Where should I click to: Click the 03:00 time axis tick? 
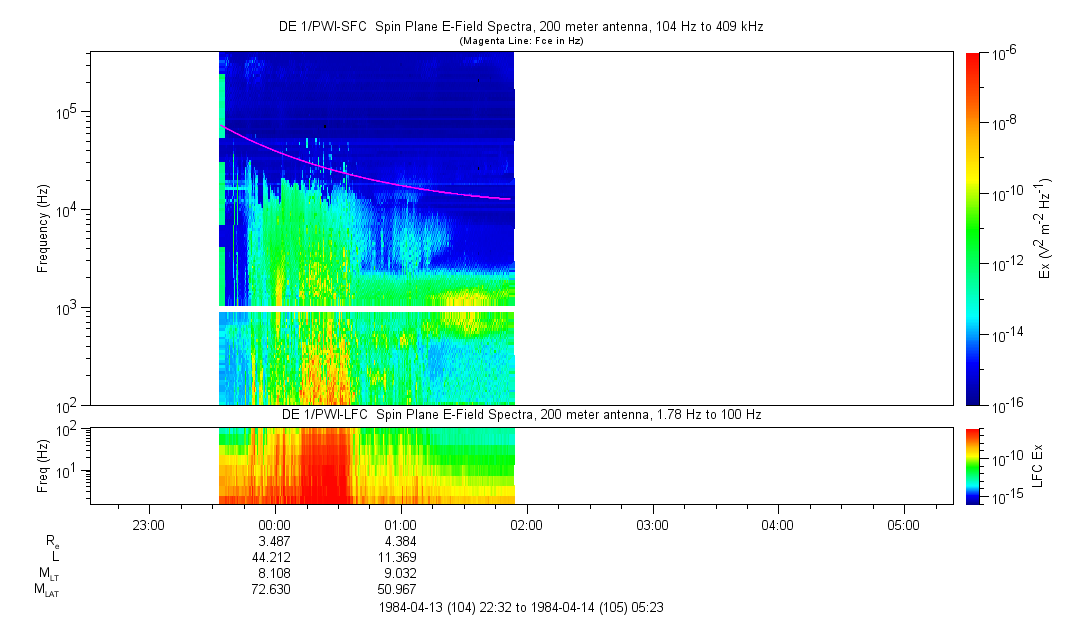(x=652, y=524)
